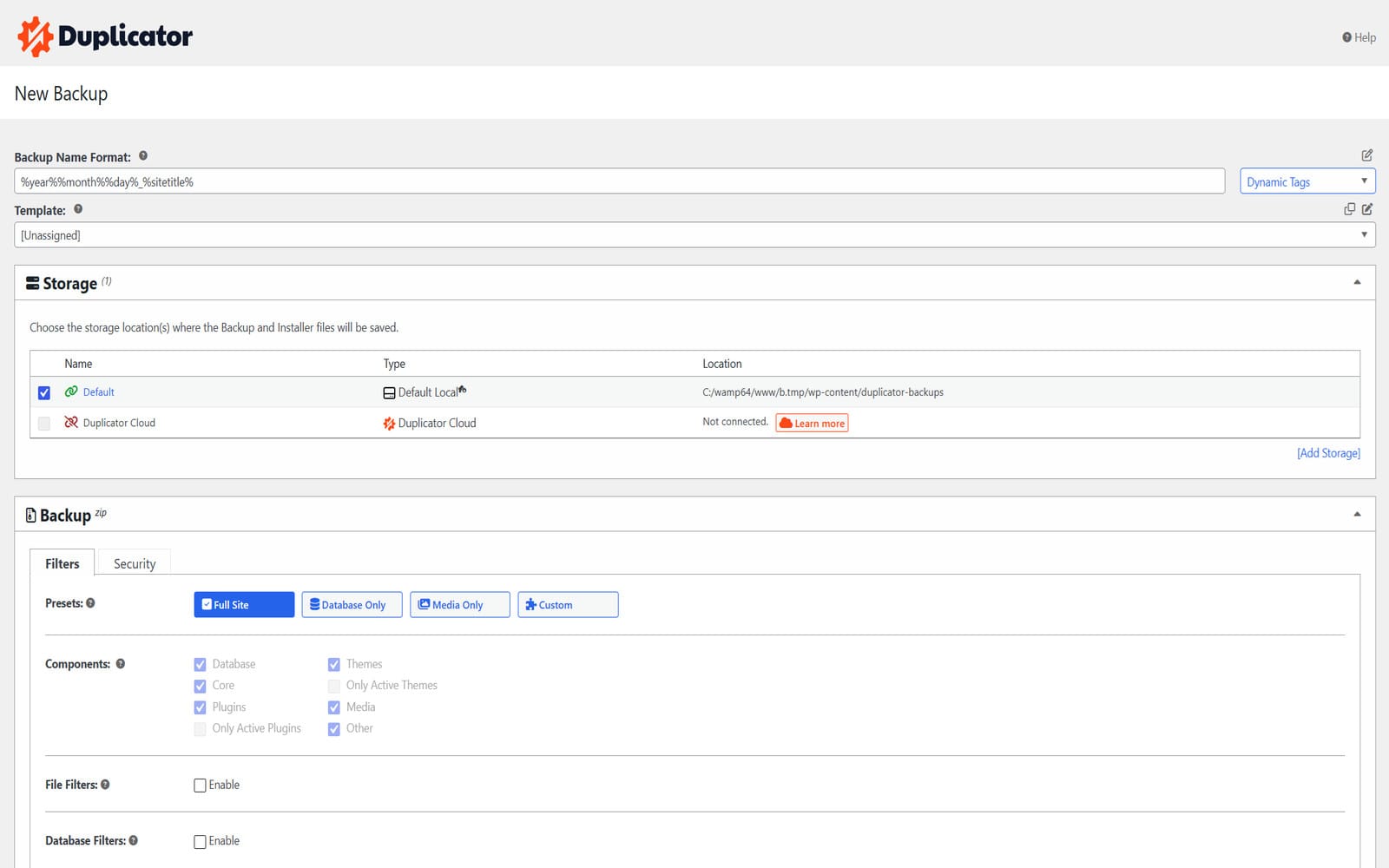
Task: Click the Presets help icon
Action: click(90, 603)
